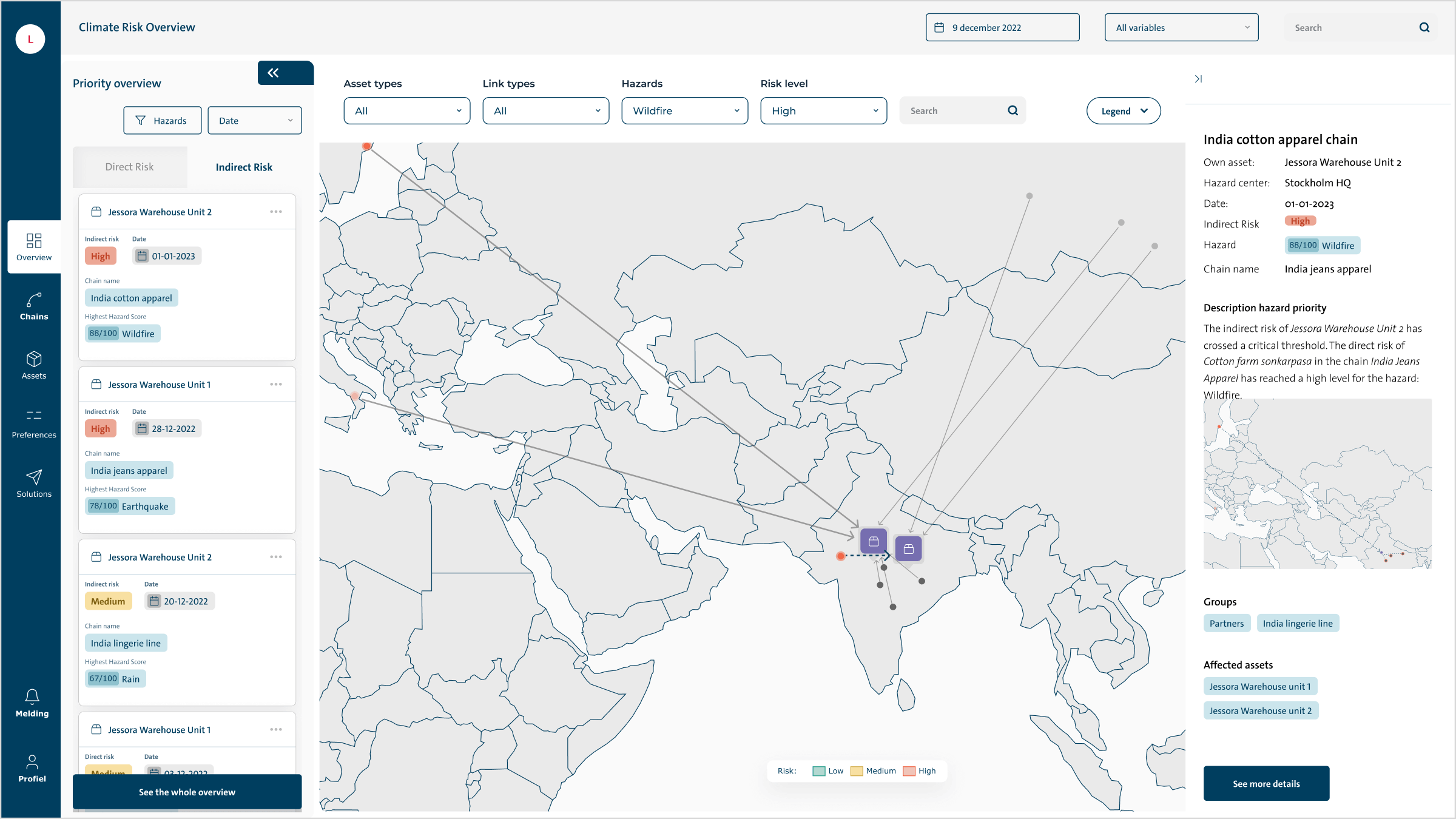Viewport: 1456px width, 819px height.
Task: Click the purple warehouse marker on map
Action: pos(874,541)
